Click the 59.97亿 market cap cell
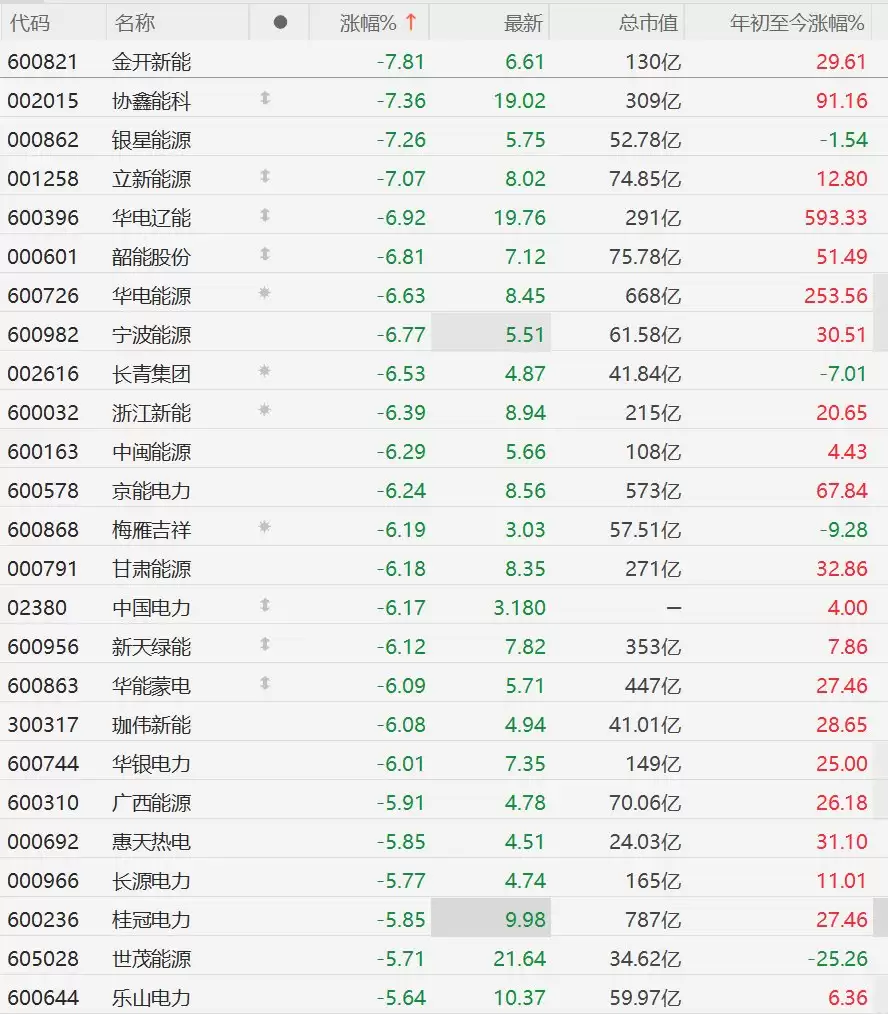Viewport: 888px width, 1014px height. click(645, 998)
